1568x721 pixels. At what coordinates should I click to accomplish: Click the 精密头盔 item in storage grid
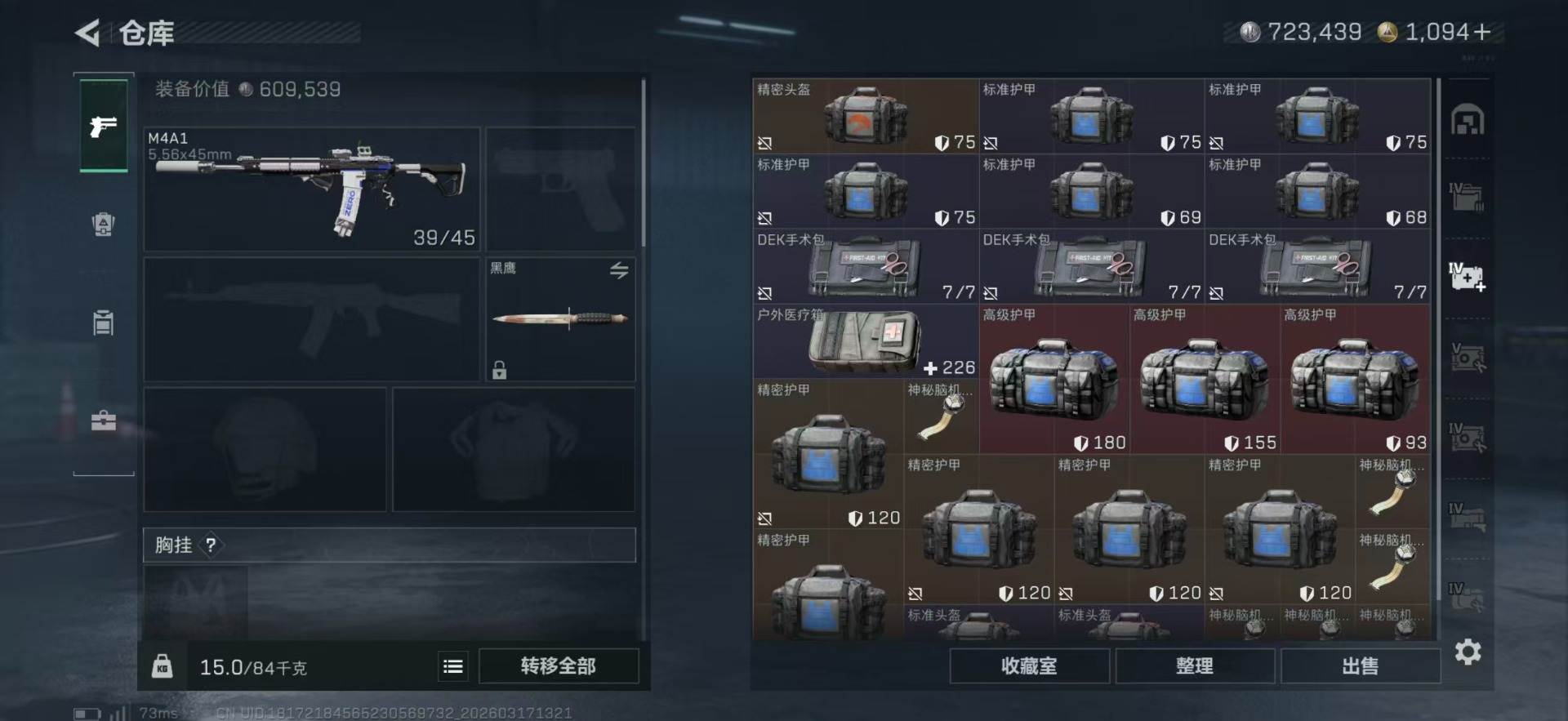click(x=866, y=116)
